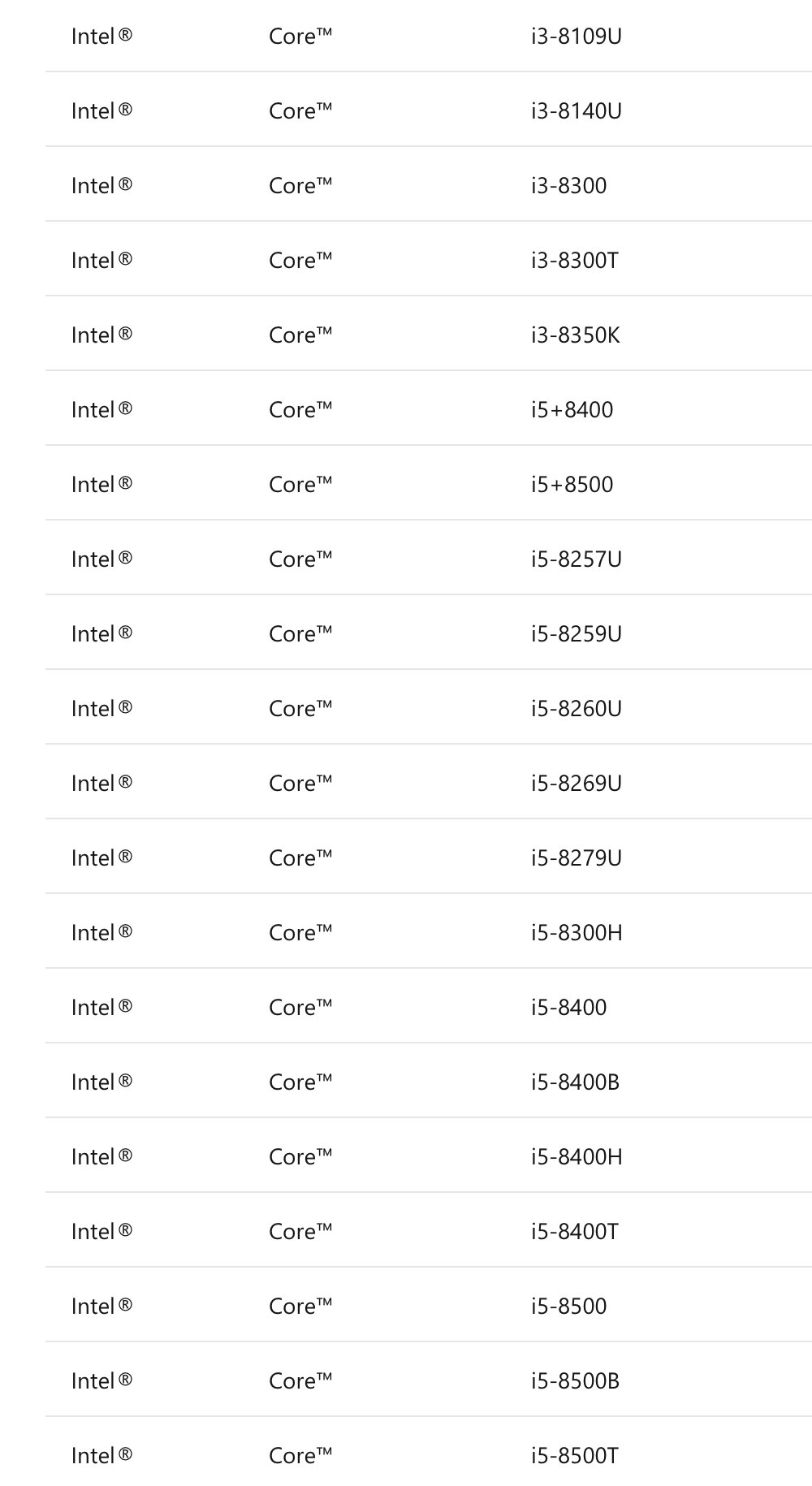The height and width of the screenshot is (1486, 812).
Task: Click the i3-8300 model text
Action: 568,186
